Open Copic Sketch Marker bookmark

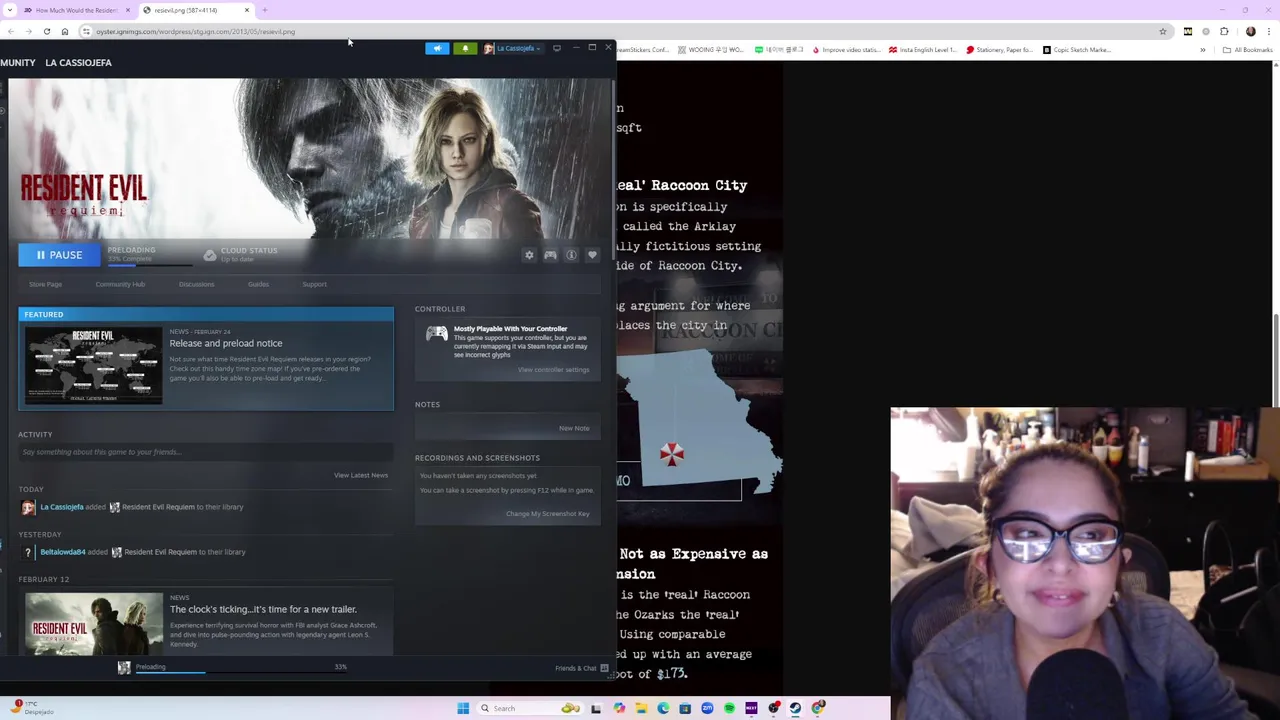(x=1077, y=50)
